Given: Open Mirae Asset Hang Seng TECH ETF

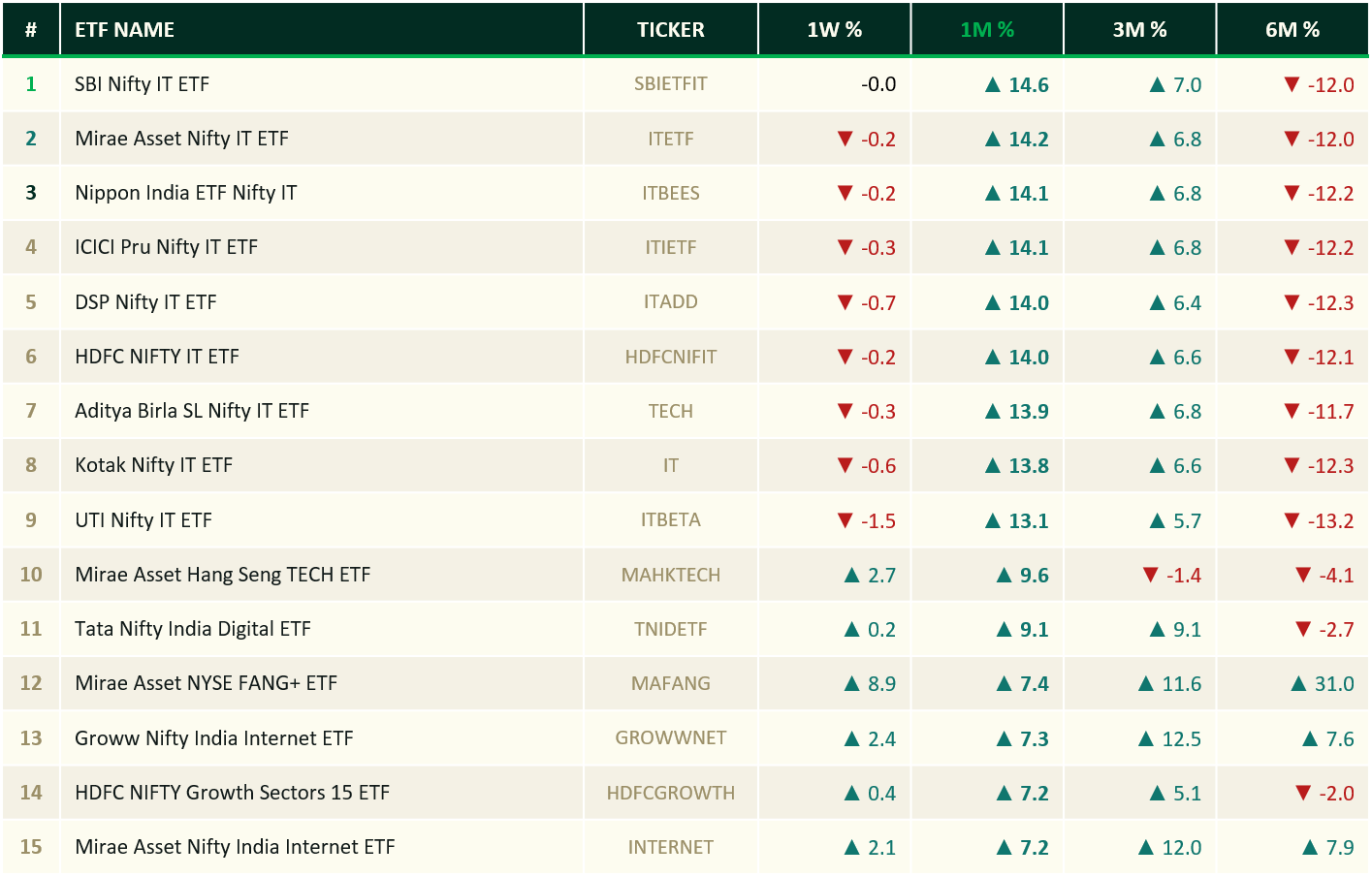Looking at the screenshot, I should (223, 575).
